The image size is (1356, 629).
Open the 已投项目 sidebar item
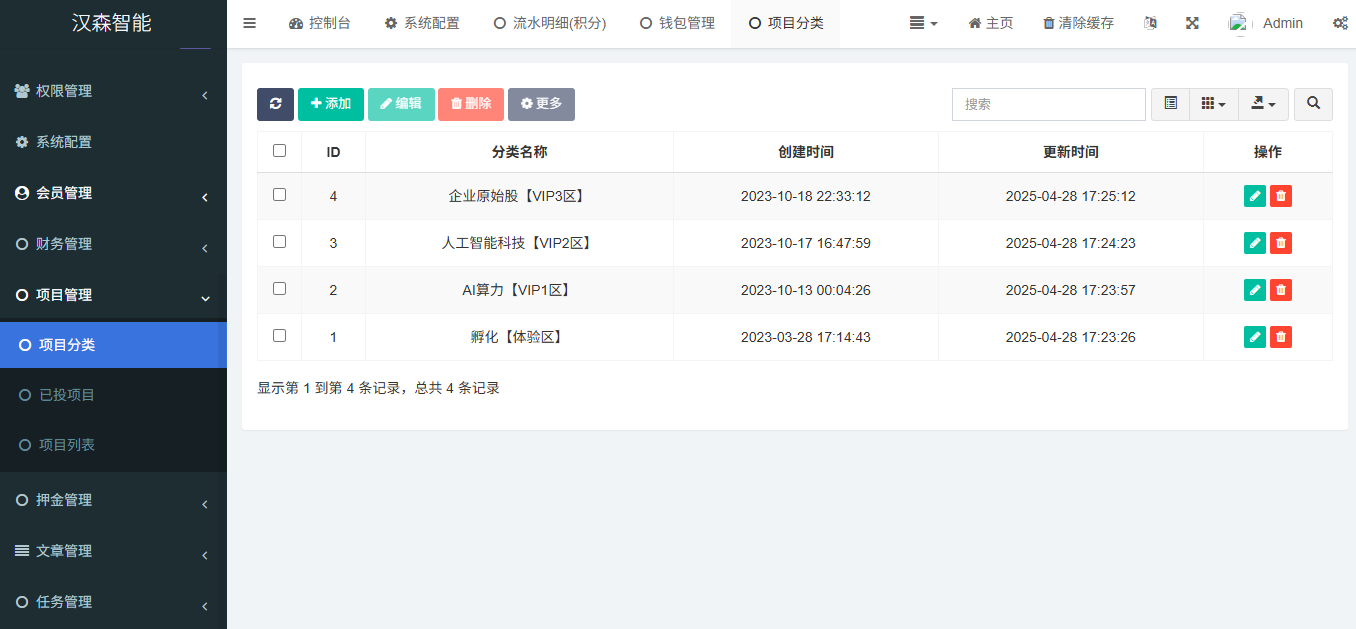click(67, 395)
